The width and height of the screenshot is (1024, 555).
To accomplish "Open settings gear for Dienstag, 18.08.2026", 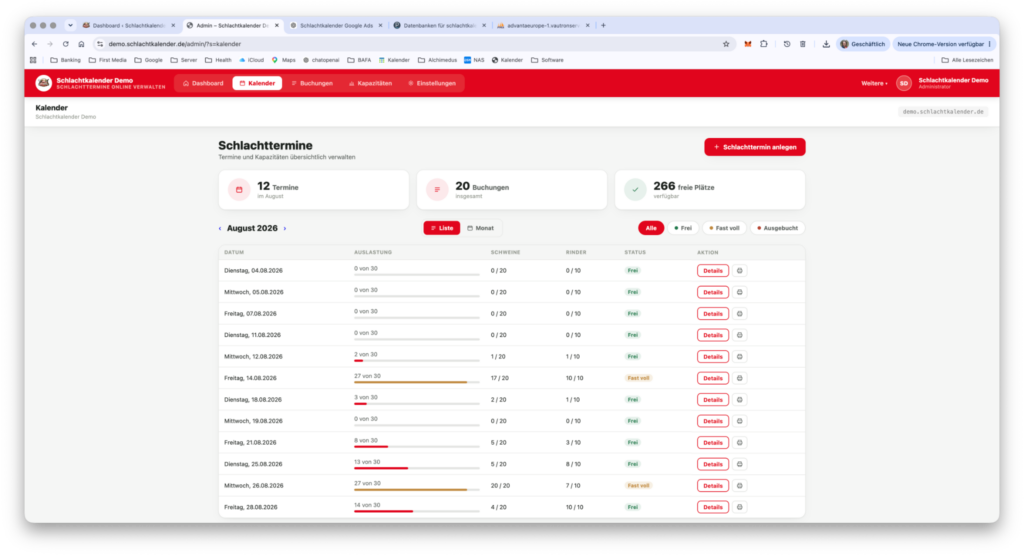I will click(739, 400).
